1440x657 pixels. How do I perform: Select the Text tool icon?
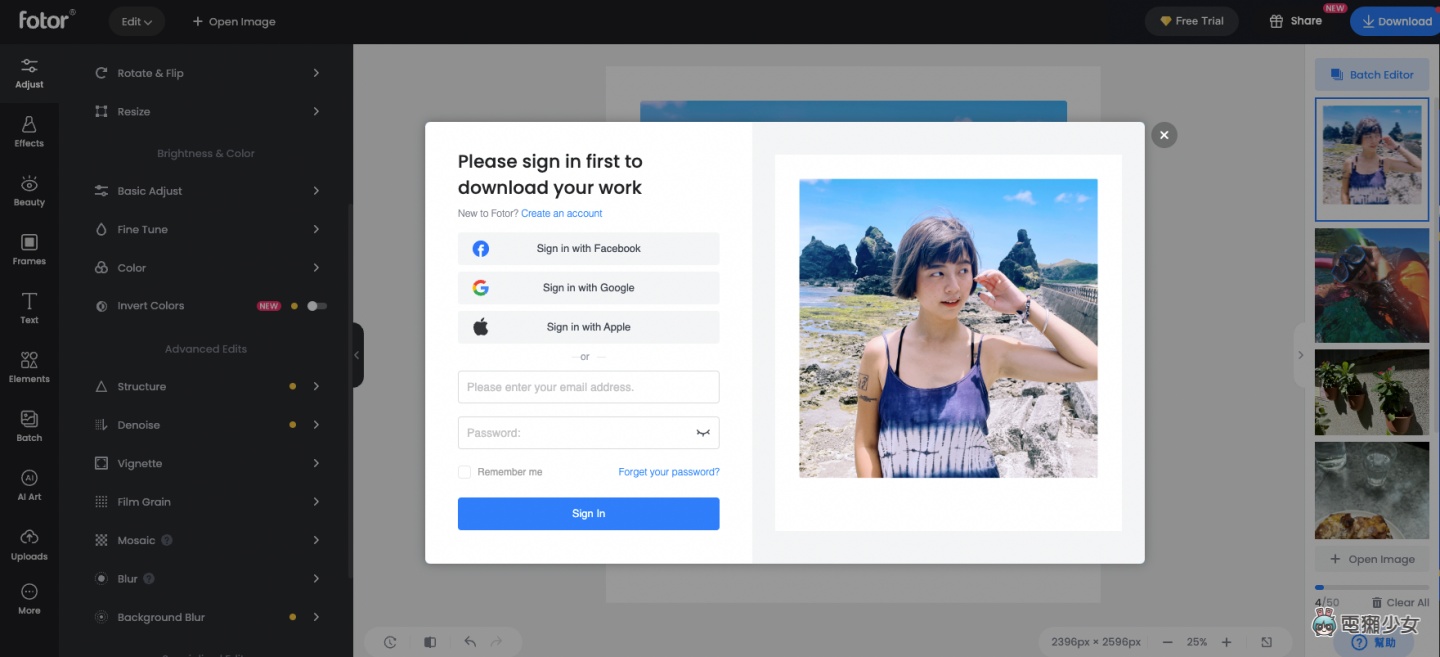[29, 308]
